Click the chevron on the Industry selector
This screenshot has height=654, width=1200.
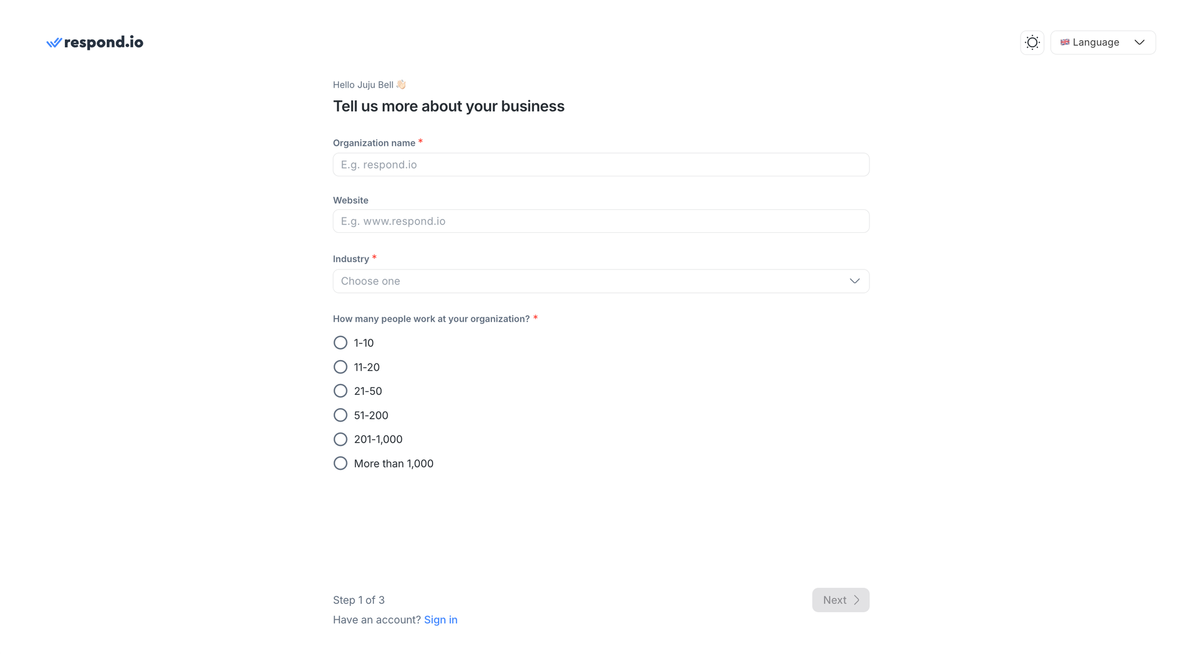coord(855,281)
